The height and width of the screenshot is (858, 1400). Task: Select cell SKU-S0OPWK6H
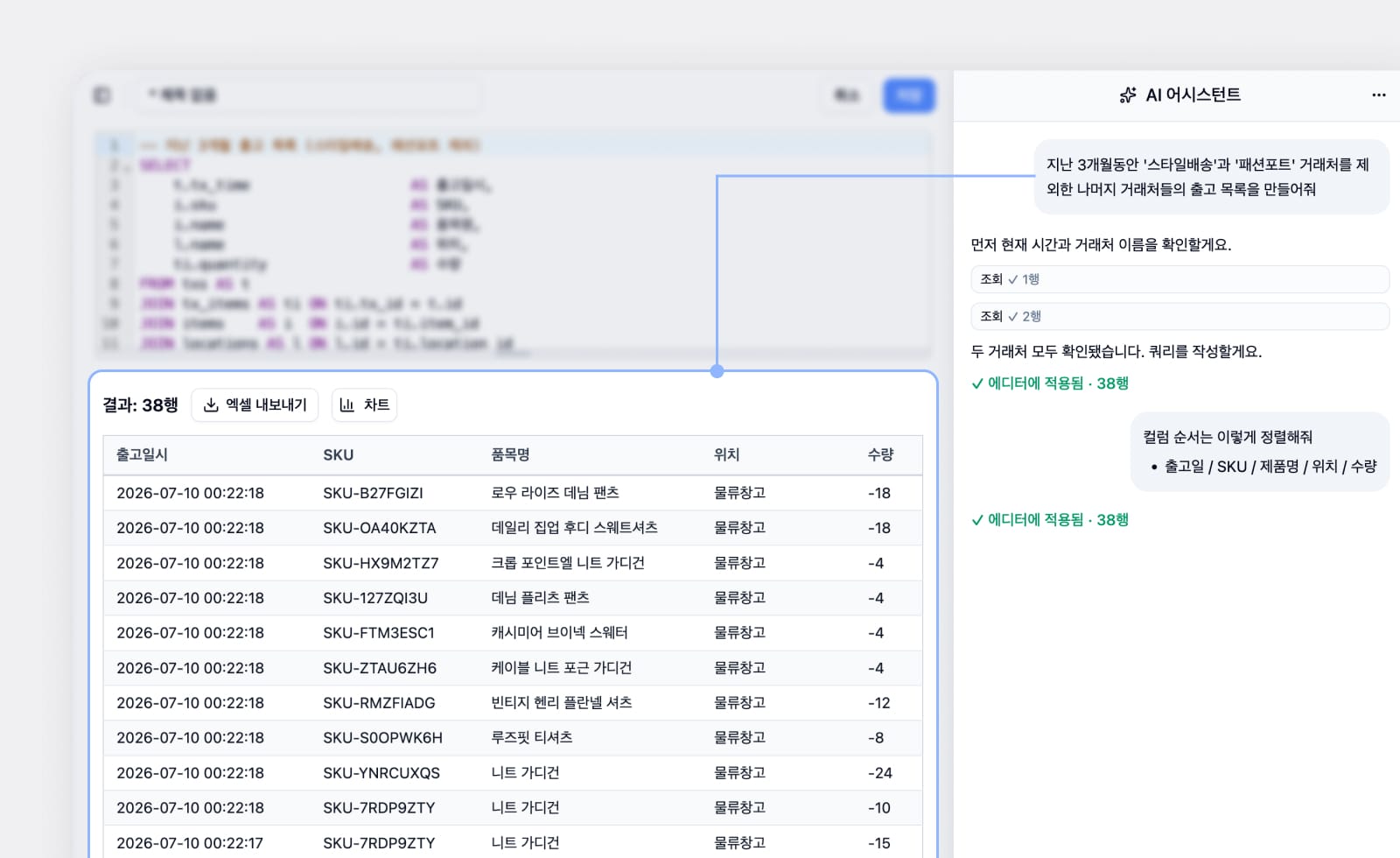tap(382, 738)
